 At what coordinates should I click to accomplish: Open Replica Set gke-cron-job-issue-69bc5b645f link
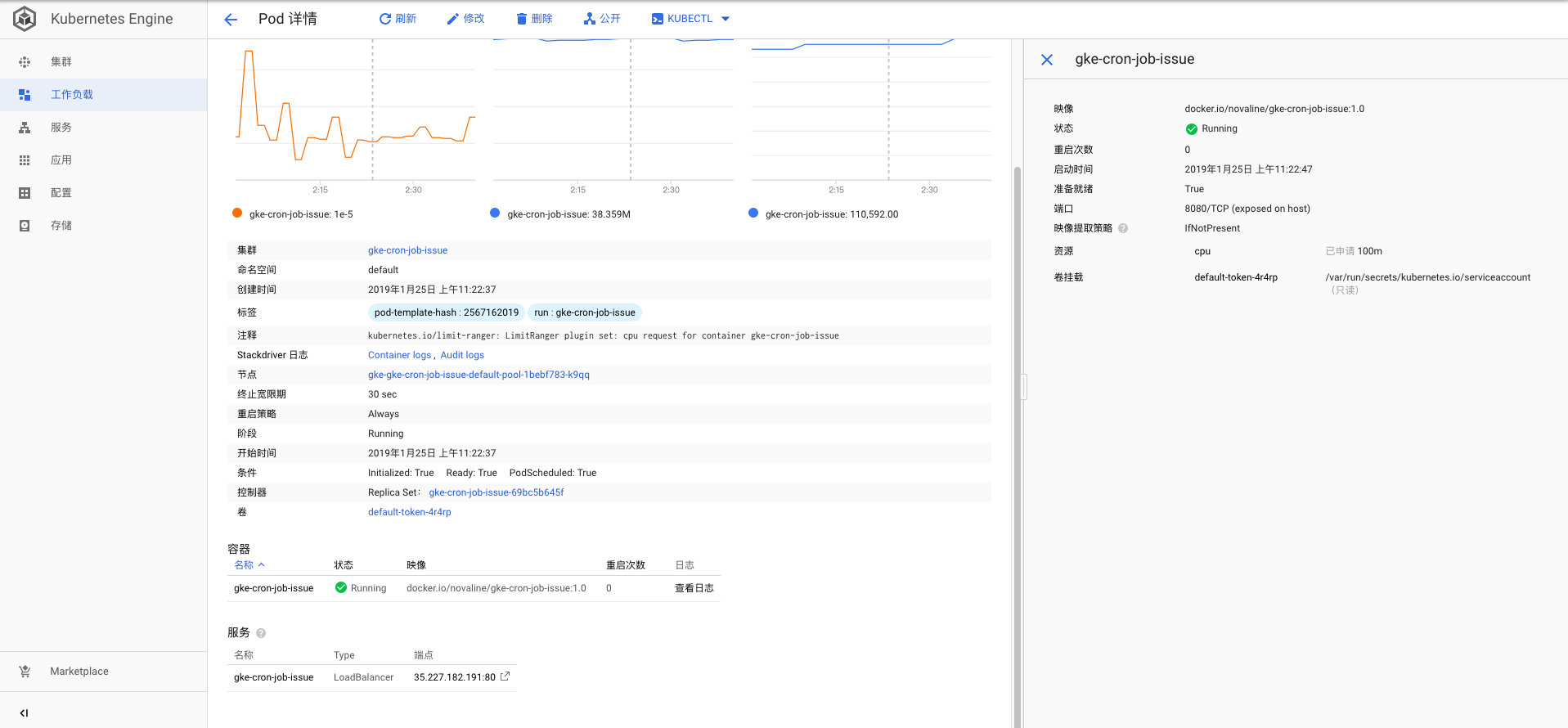496,492
